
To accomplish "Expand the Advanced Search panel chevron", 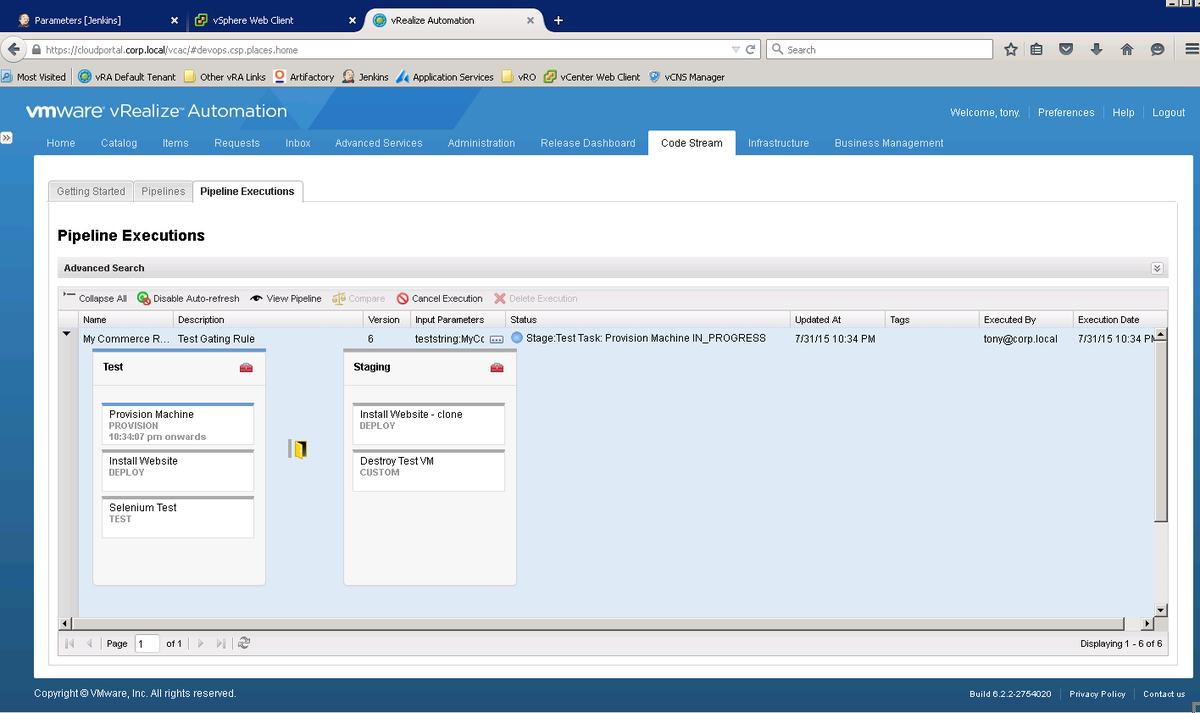I will click(x=1157, y=268).
